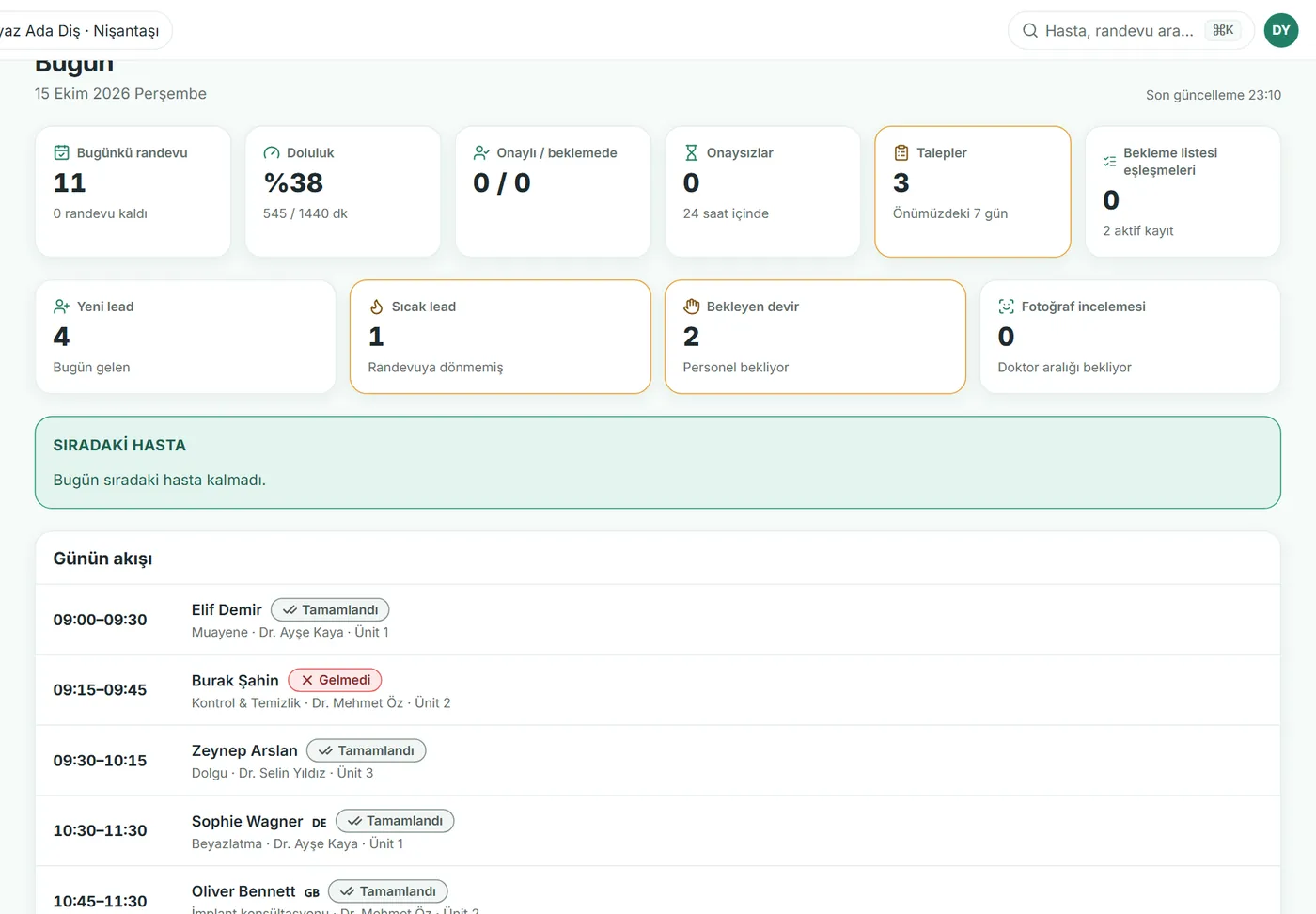Click the checklist icon beside Bekleme listesi eşleşmeleri

[1110, 162]
